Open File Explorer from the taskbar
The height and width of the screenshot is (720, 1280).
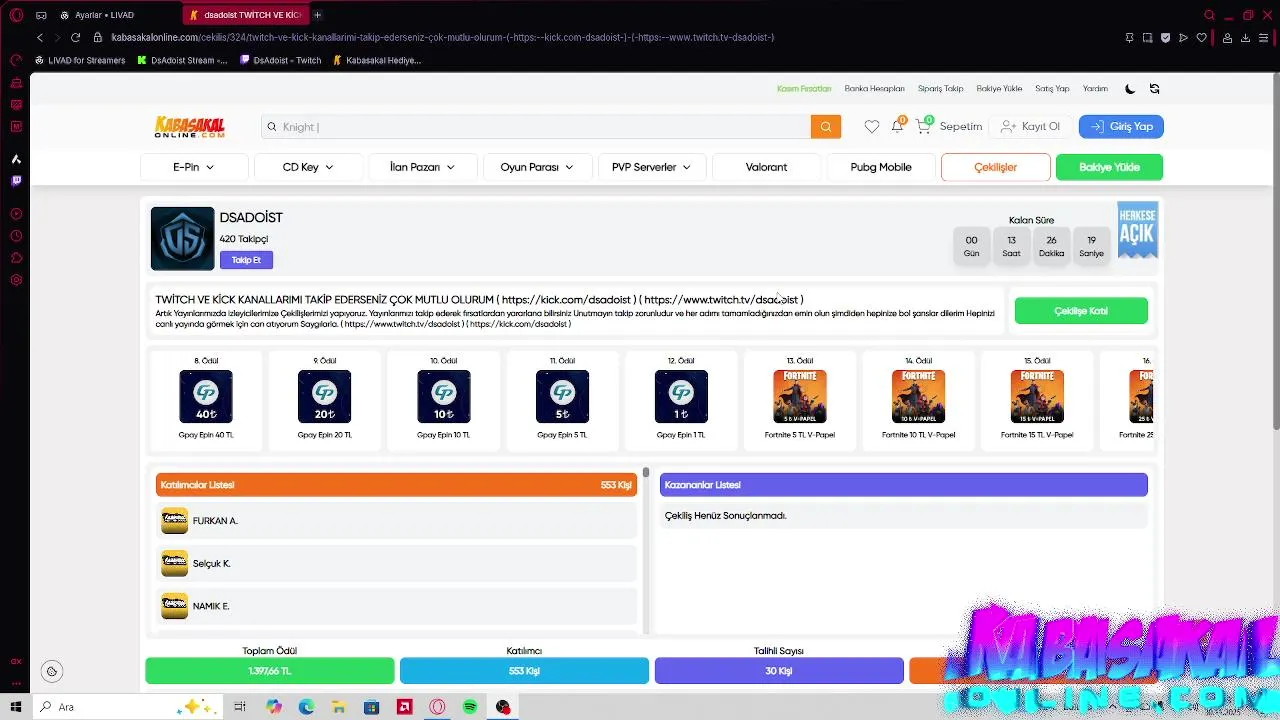tap(339, 707)
